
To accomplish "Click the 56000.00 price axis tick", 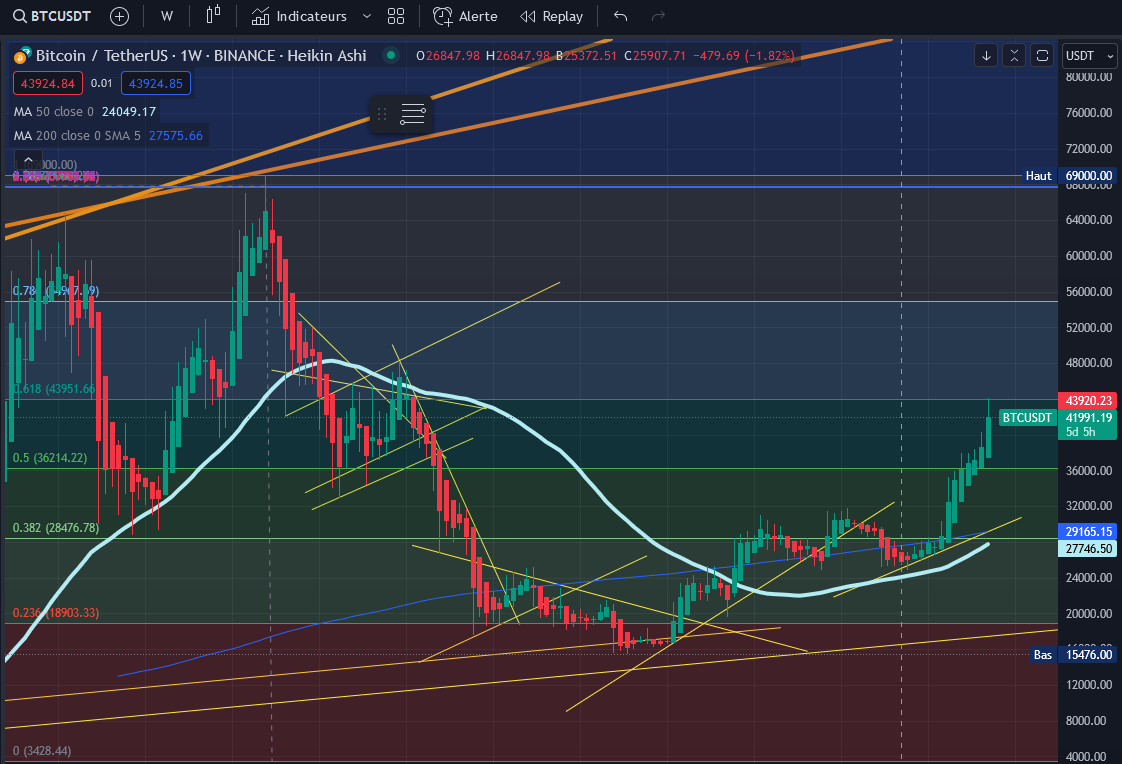I will [1088, 291].
